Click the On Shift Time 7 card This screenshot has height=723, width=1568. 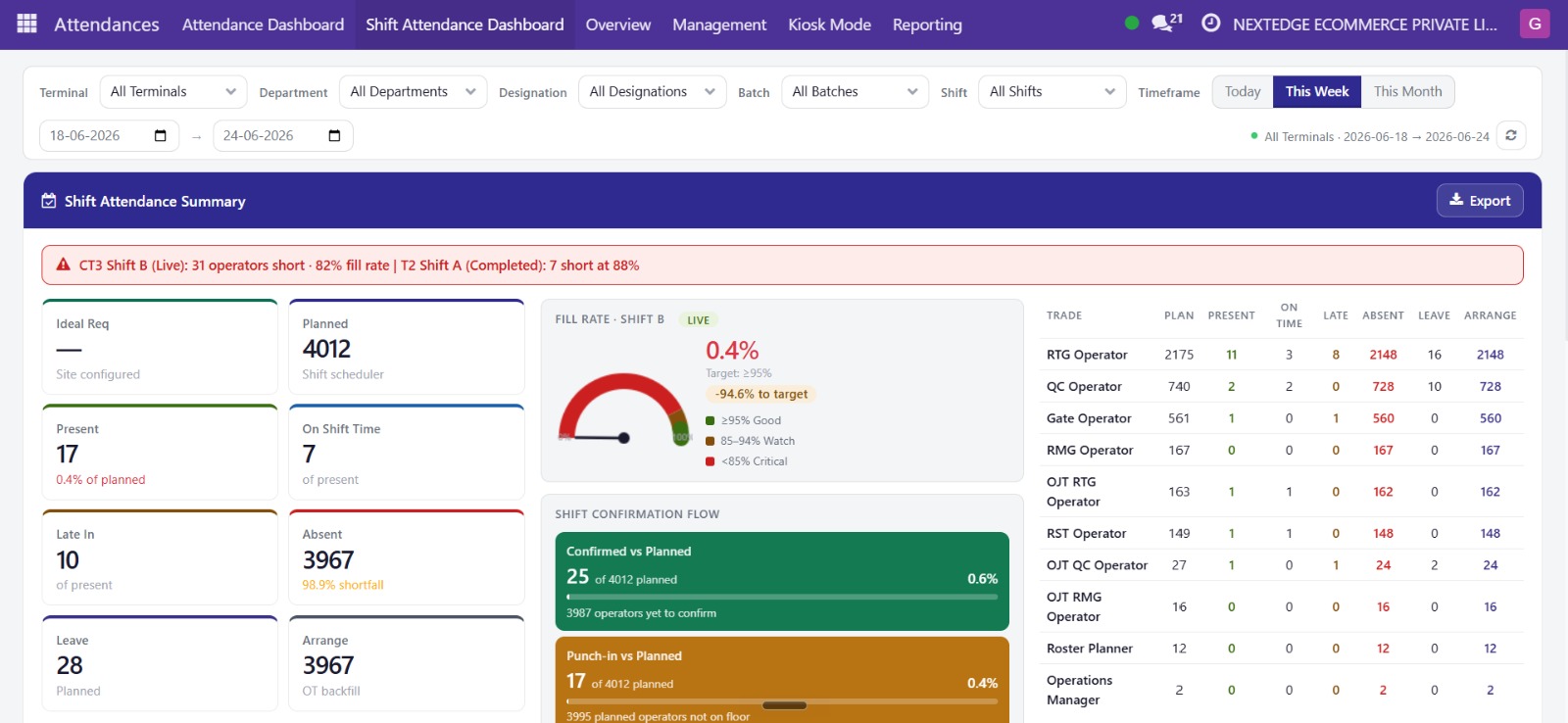[x=407, y=453]
